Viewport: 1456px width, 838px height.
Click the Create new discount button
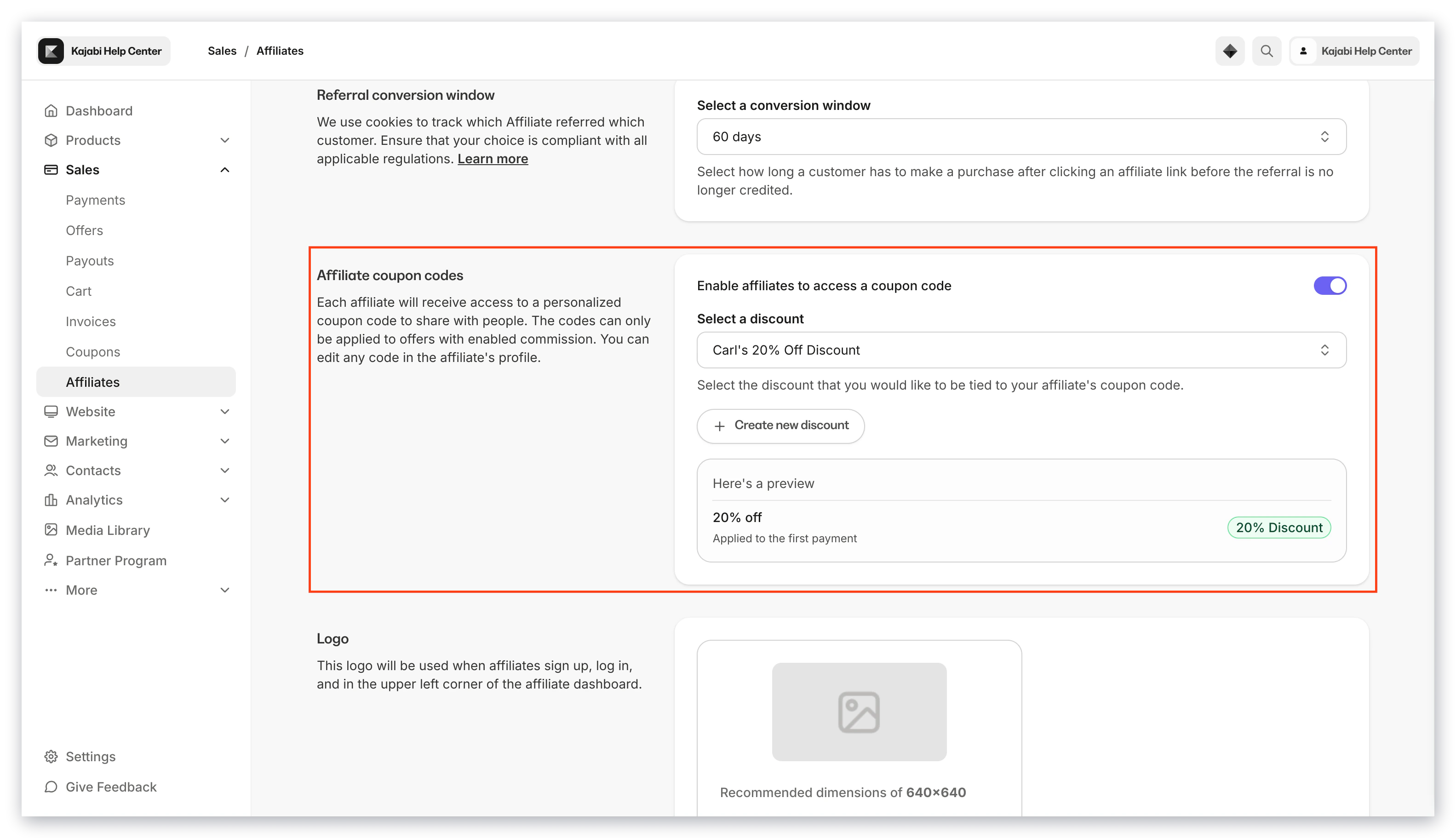pos(780,426)
